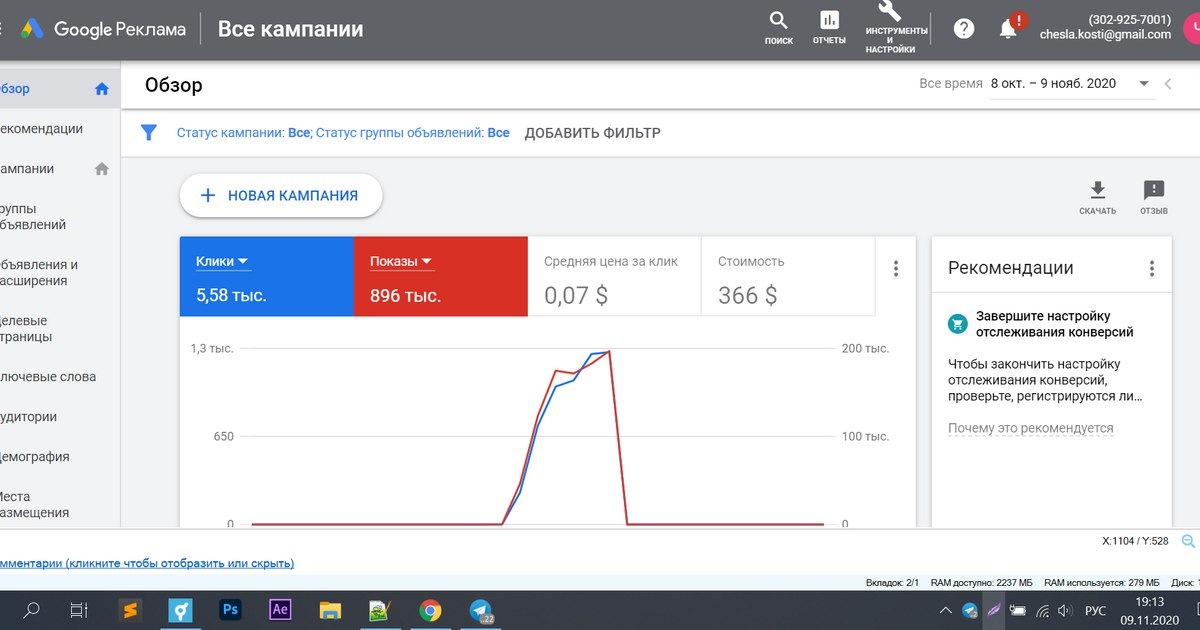1200x630 pixels.
Task: Click the account email chesla.kosti@gmail.com
Action: point(1105,34)
